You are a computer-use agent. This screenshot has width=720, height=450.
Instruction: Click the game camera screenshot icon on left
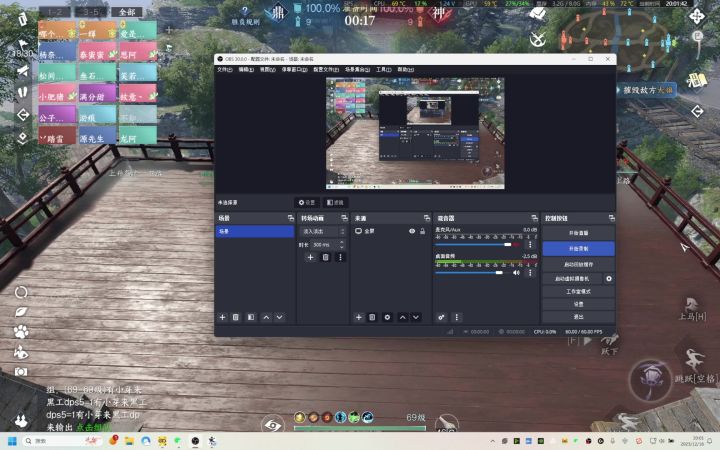point(21,371)
